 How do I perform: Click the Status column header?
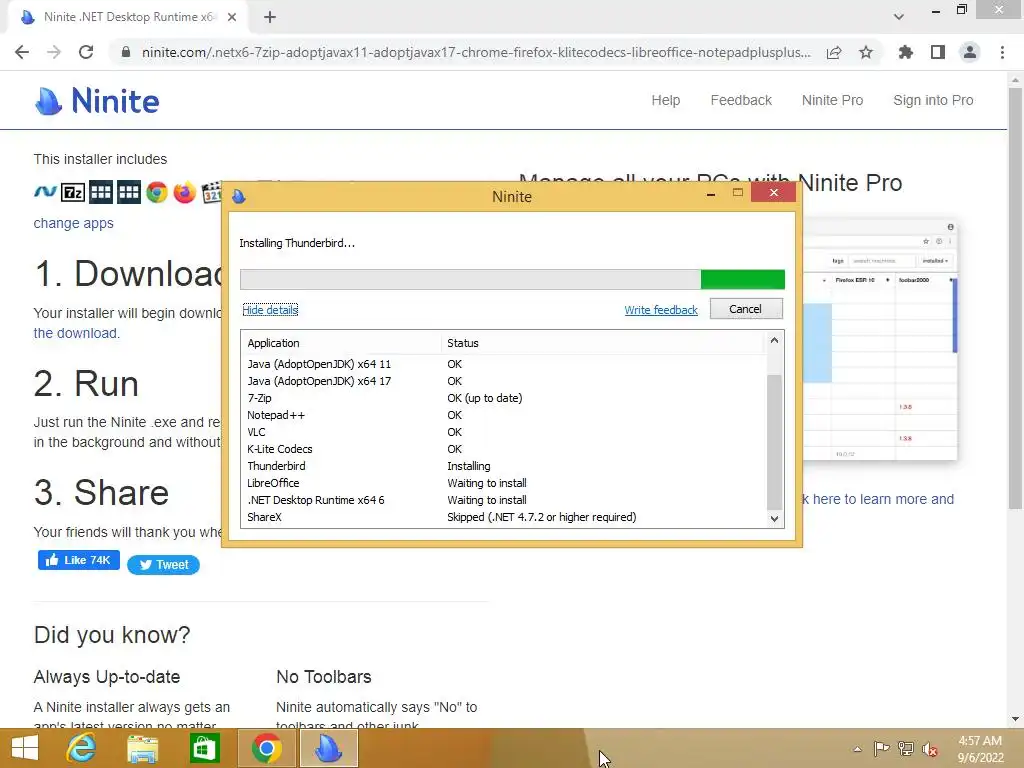[x=602, y=343]
